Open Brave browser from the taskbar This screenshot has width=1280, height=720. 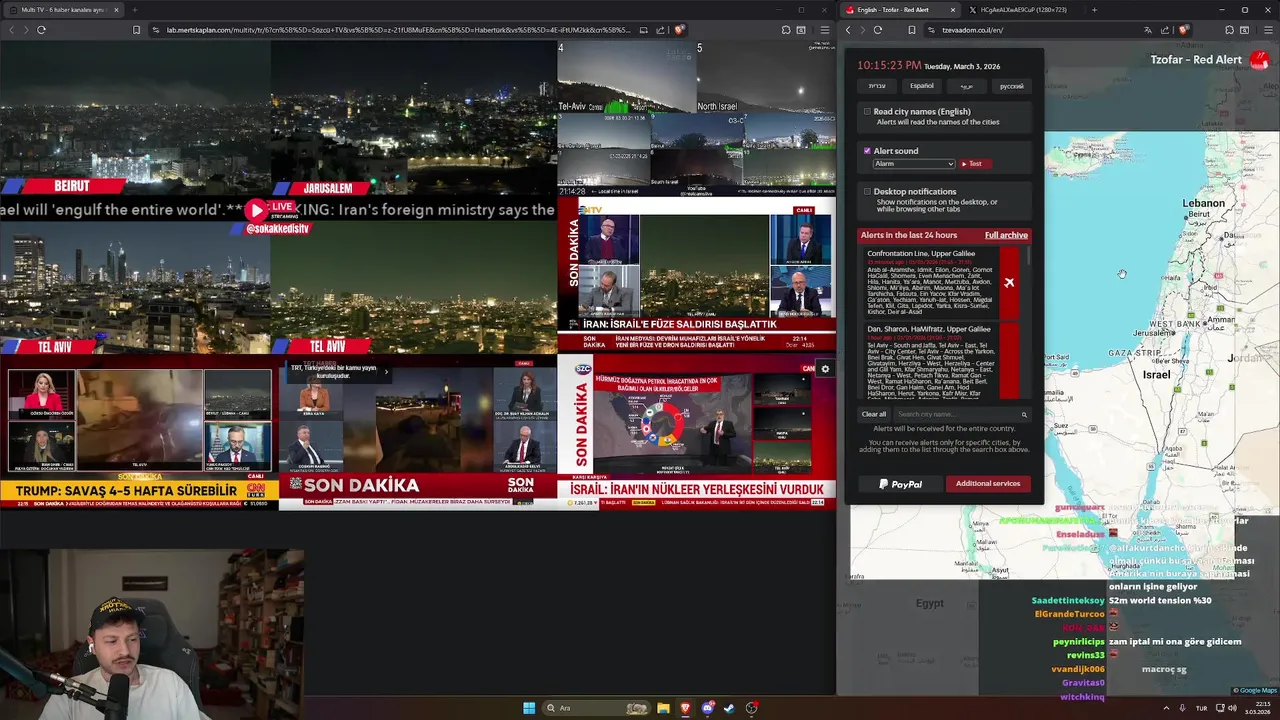coord(685,708)
